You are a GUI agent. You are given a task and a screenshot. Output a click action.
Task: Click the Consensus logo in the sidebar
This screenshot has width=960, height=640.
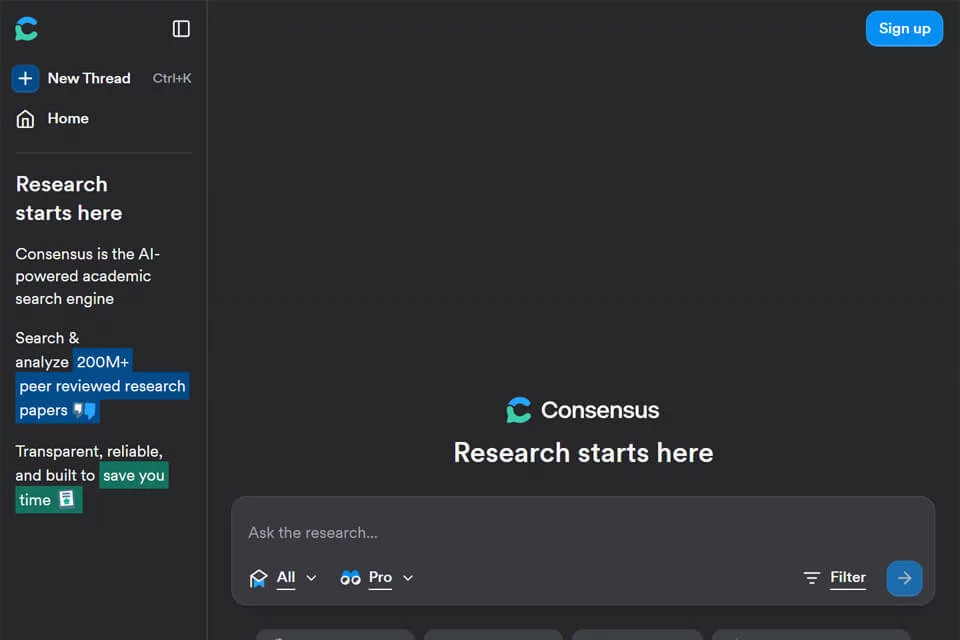[26, 29]
